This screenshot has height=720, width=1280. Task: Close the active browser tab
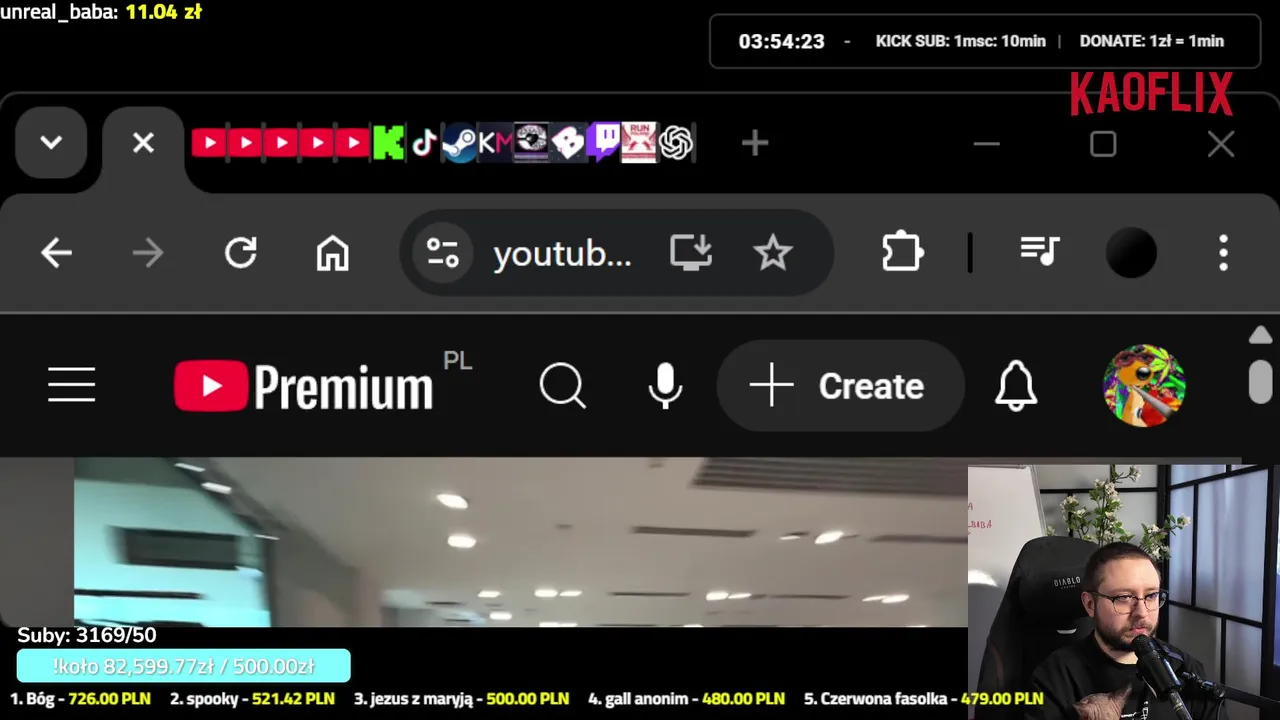click(143, 143)
